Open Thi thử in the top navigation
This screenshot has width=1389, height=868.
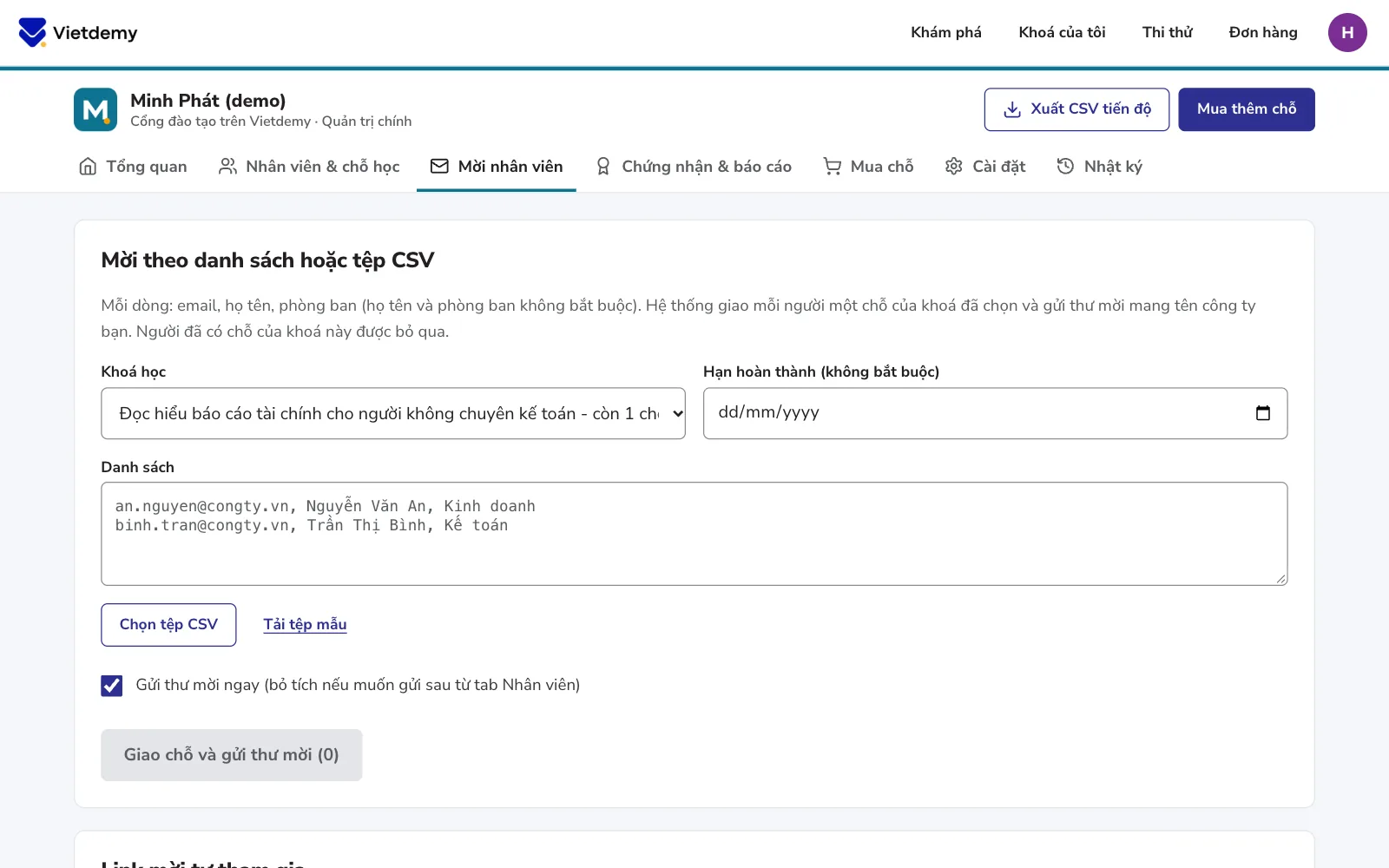tap(1167, 33)
